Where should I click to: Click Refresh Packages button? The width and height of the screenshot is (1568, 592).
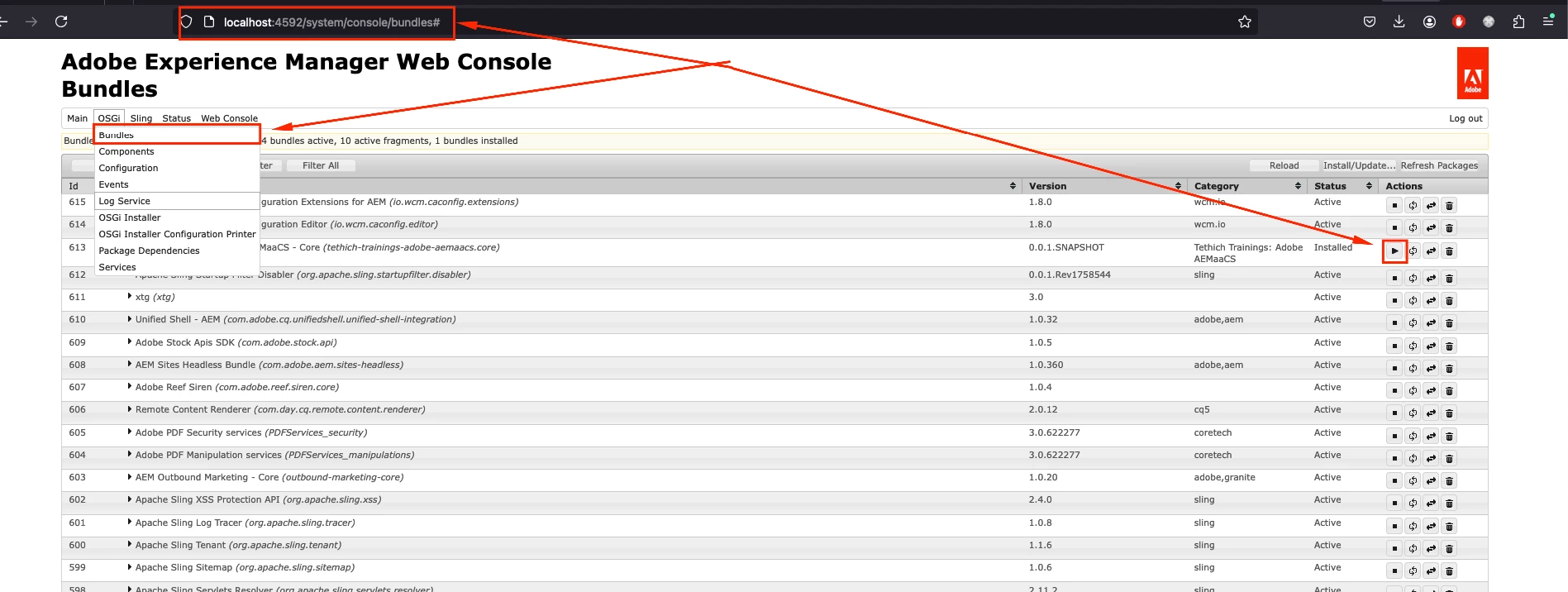point(1439,165)
